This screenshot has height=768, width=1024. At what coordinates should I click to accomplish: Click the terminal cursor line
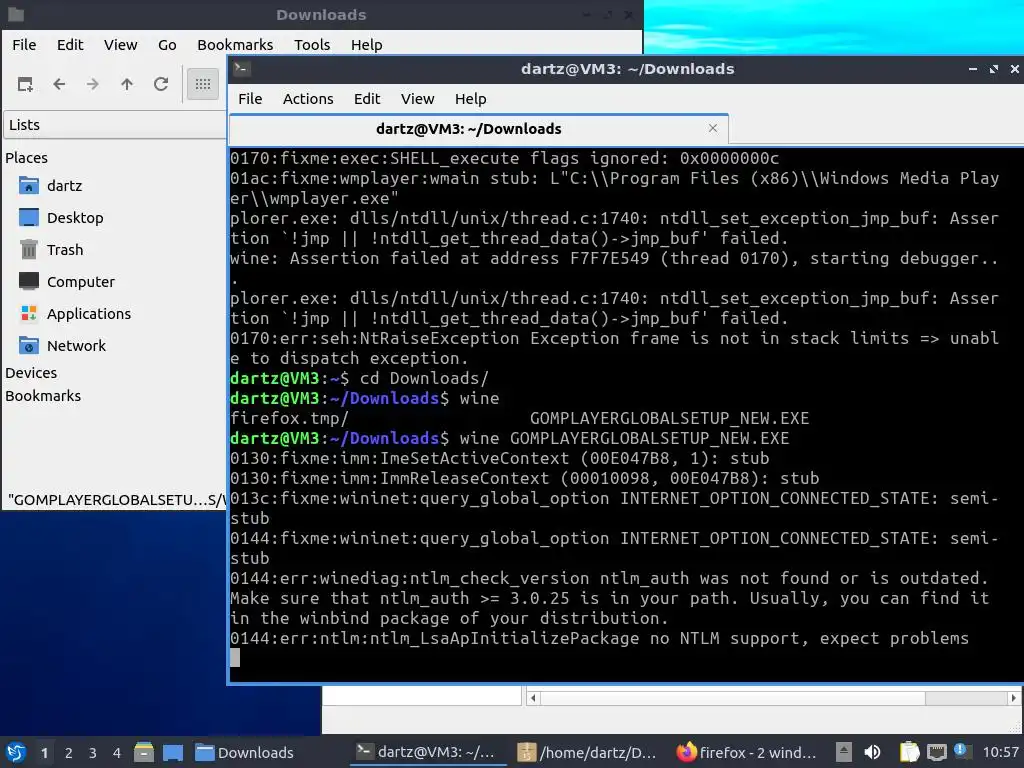point(235,658)
